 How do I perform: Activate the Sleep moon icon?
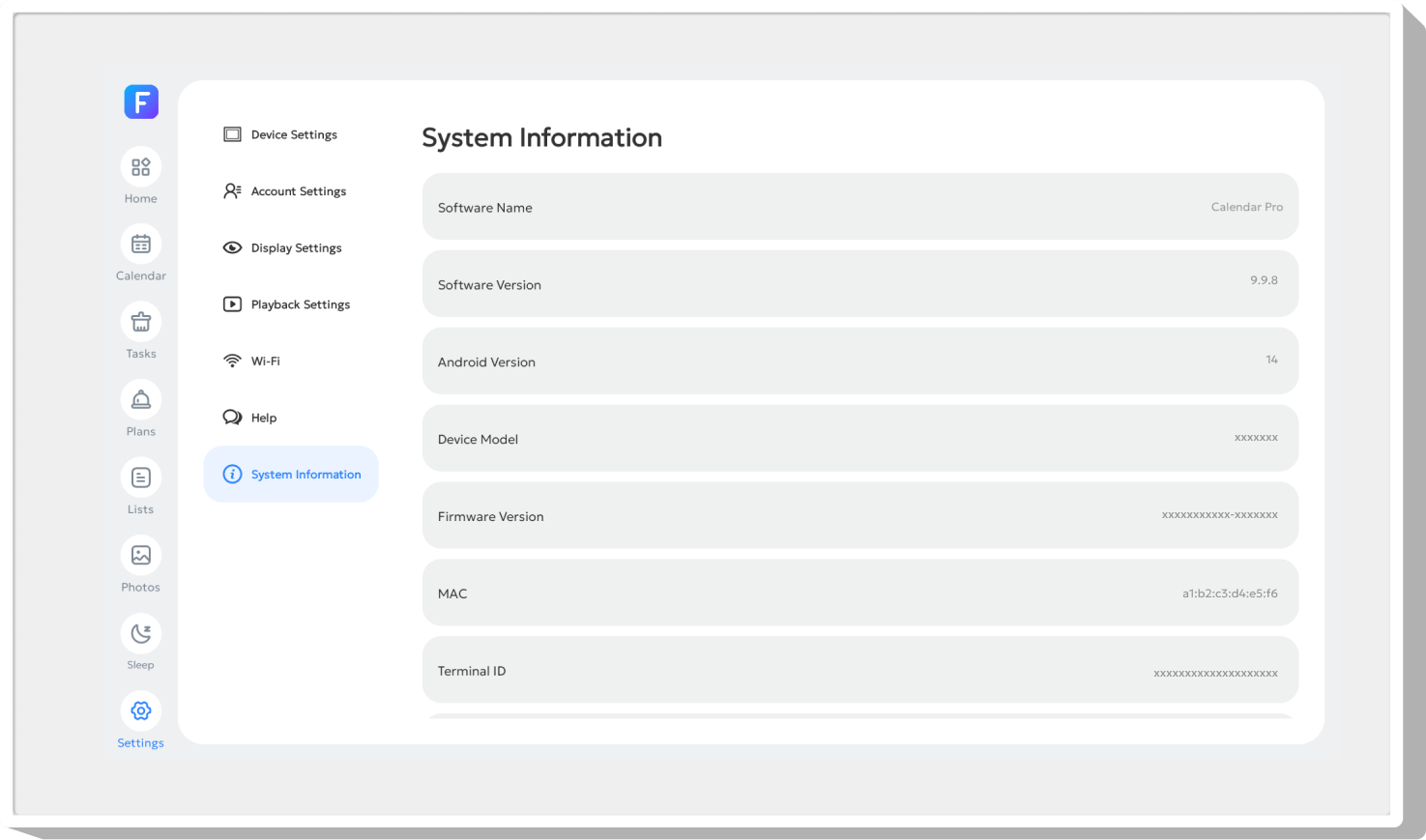(141, 633)
